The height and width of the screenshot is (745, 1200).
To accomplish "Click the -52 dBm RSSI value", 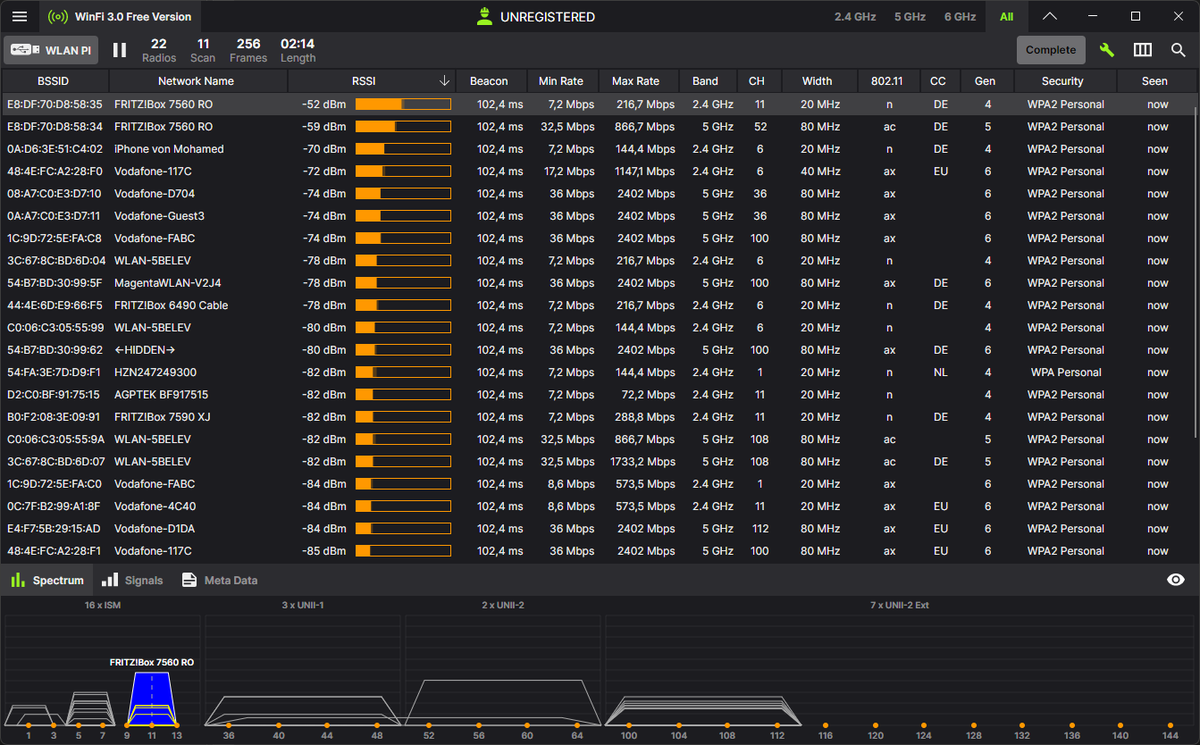I will [324, 104].
